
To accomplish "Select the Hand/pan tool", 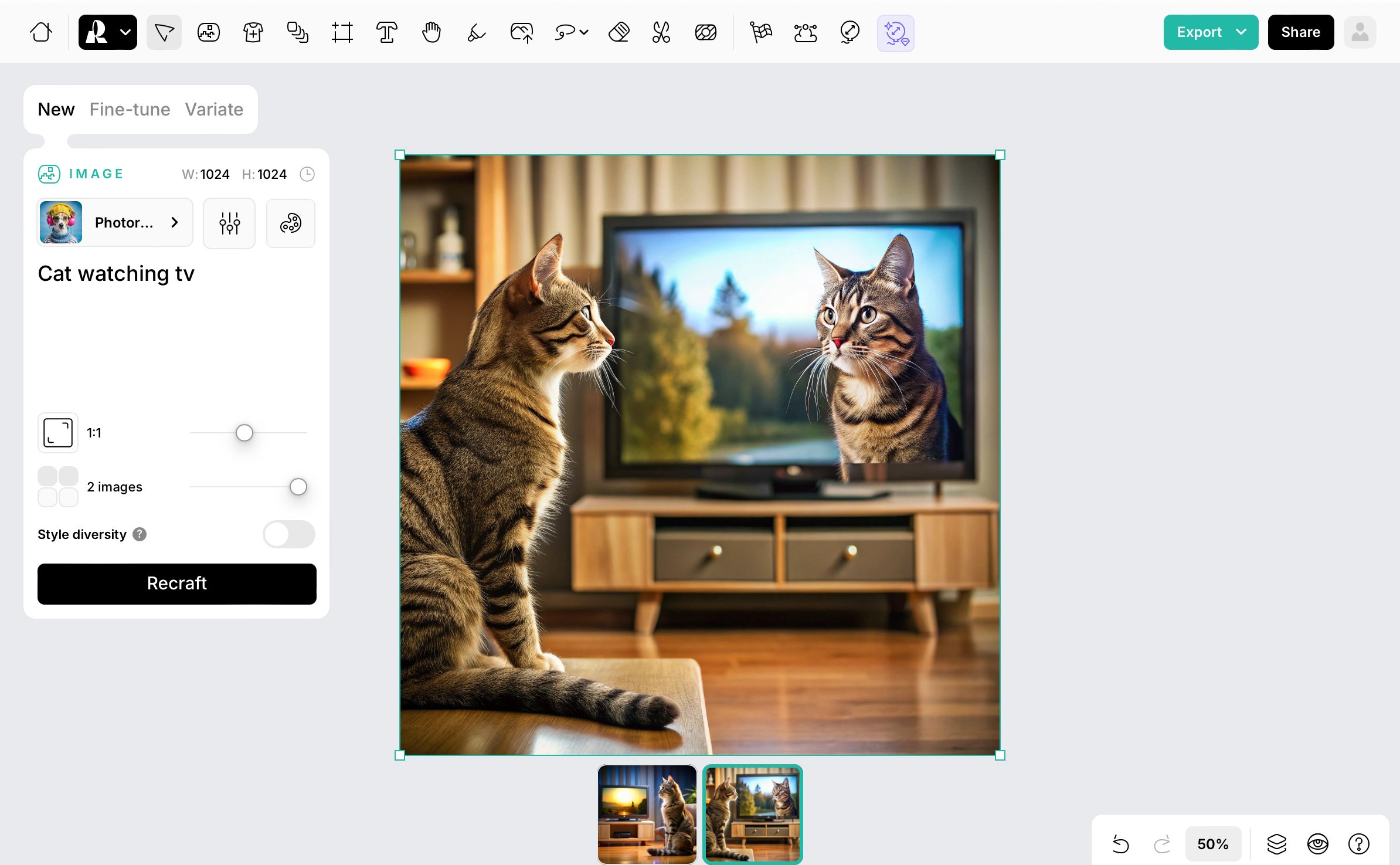I will (431, 32).
